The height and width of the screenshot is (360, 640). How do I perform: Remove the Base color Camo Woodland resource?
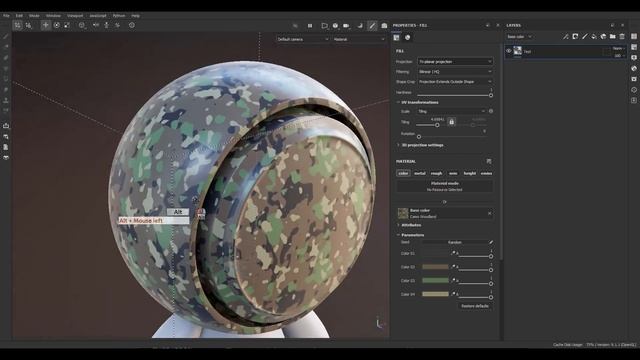489,213
